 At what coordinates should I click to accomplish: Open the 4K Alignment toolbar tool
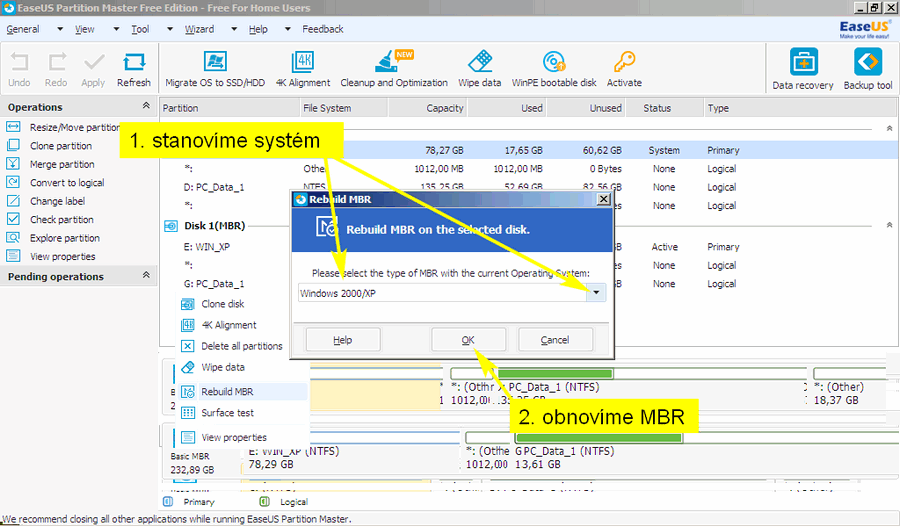pyautogui.click(x=302, y=63)
